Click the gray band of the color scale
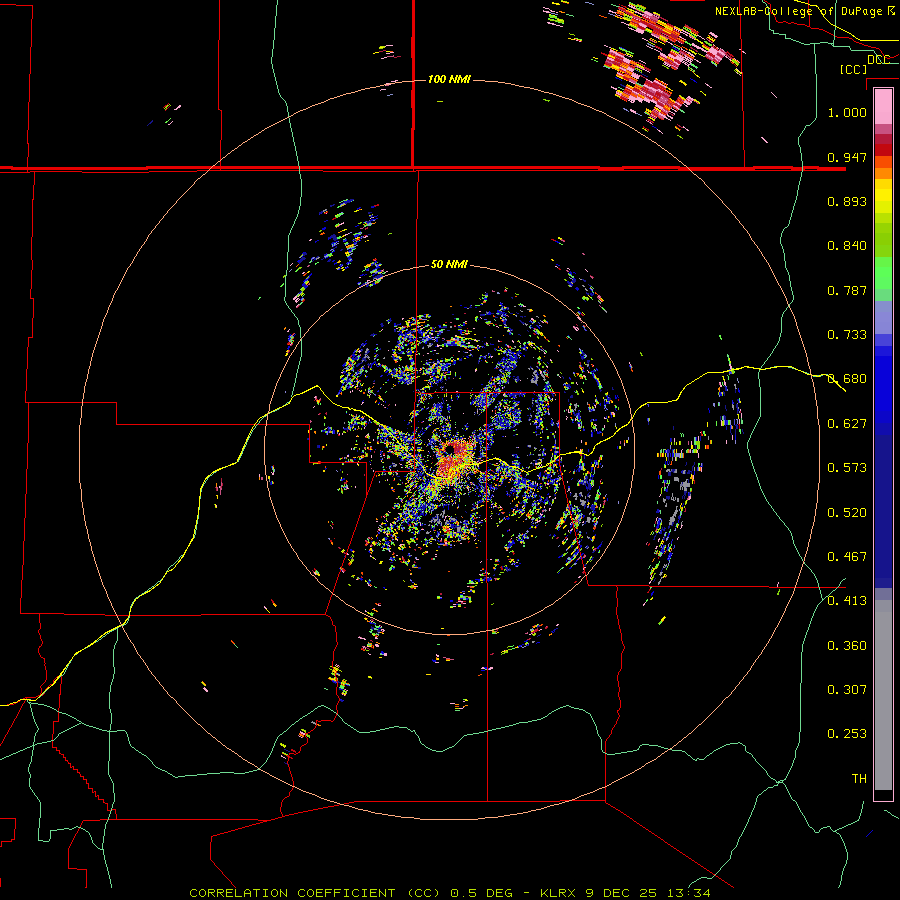The width and height of the screenshot is (900, 900). click(883, 695)
